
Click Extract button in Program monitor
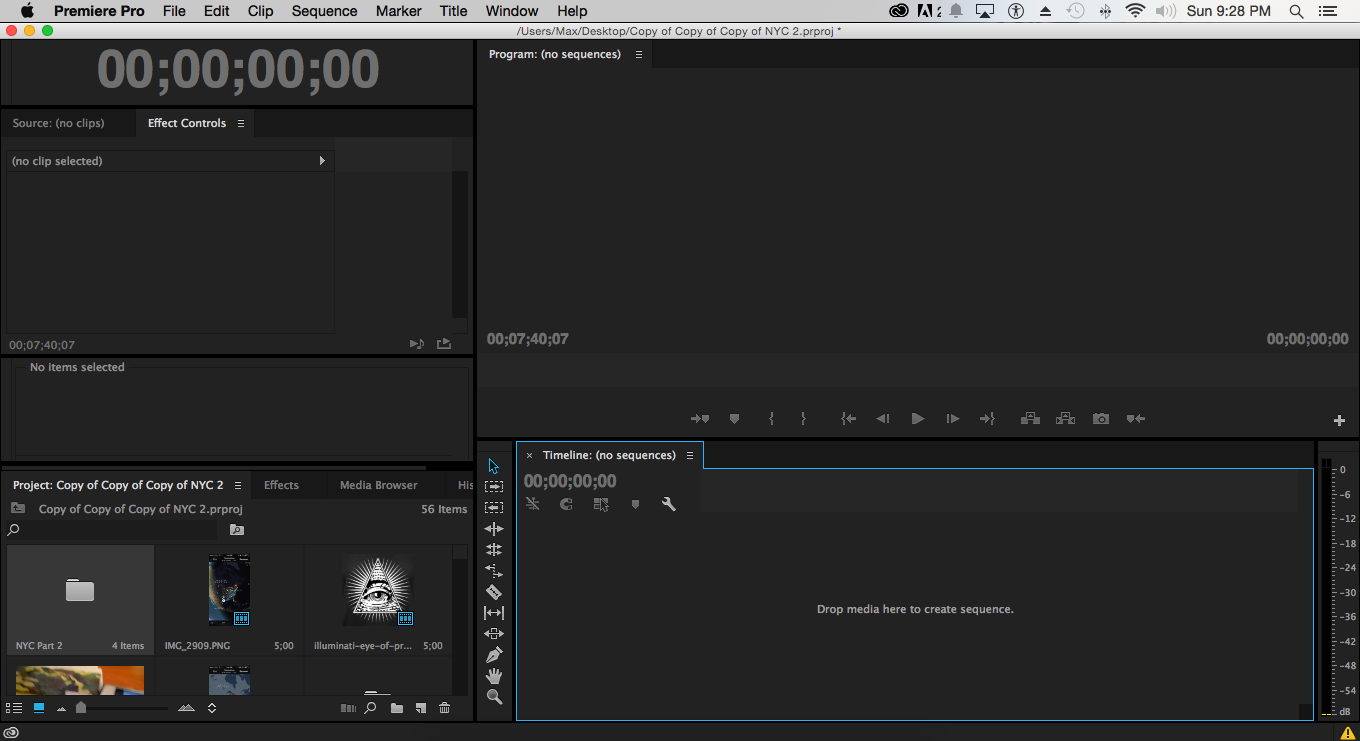[1065, 419]
